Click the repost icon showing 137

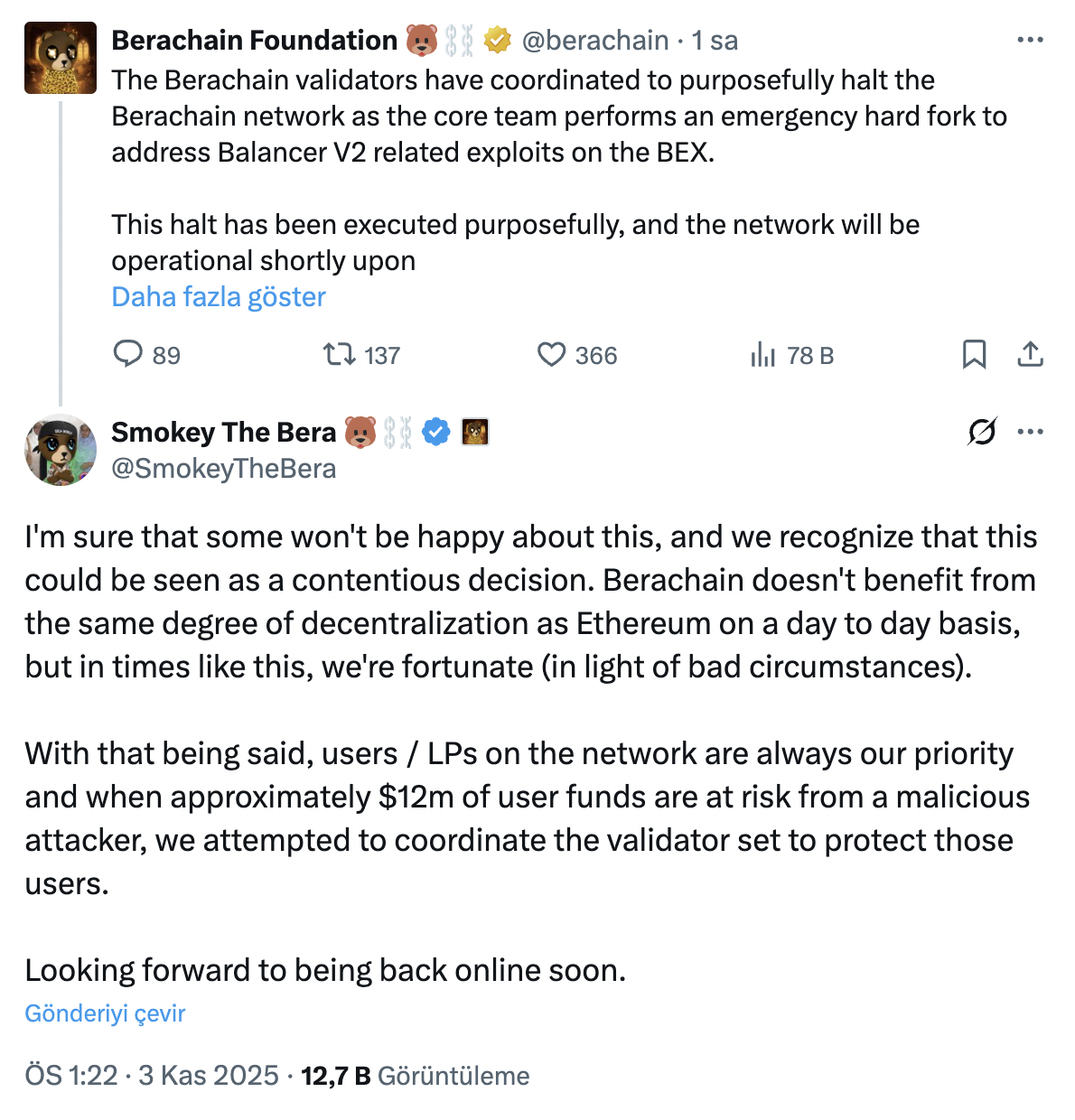click(x=340, y=354)
